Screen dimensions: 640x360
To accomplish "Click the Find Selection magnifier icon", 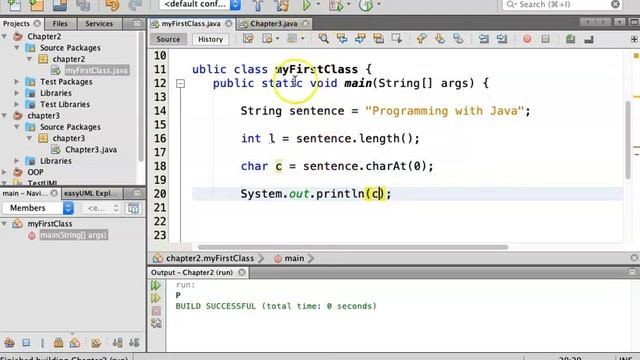I will (323, 39).
